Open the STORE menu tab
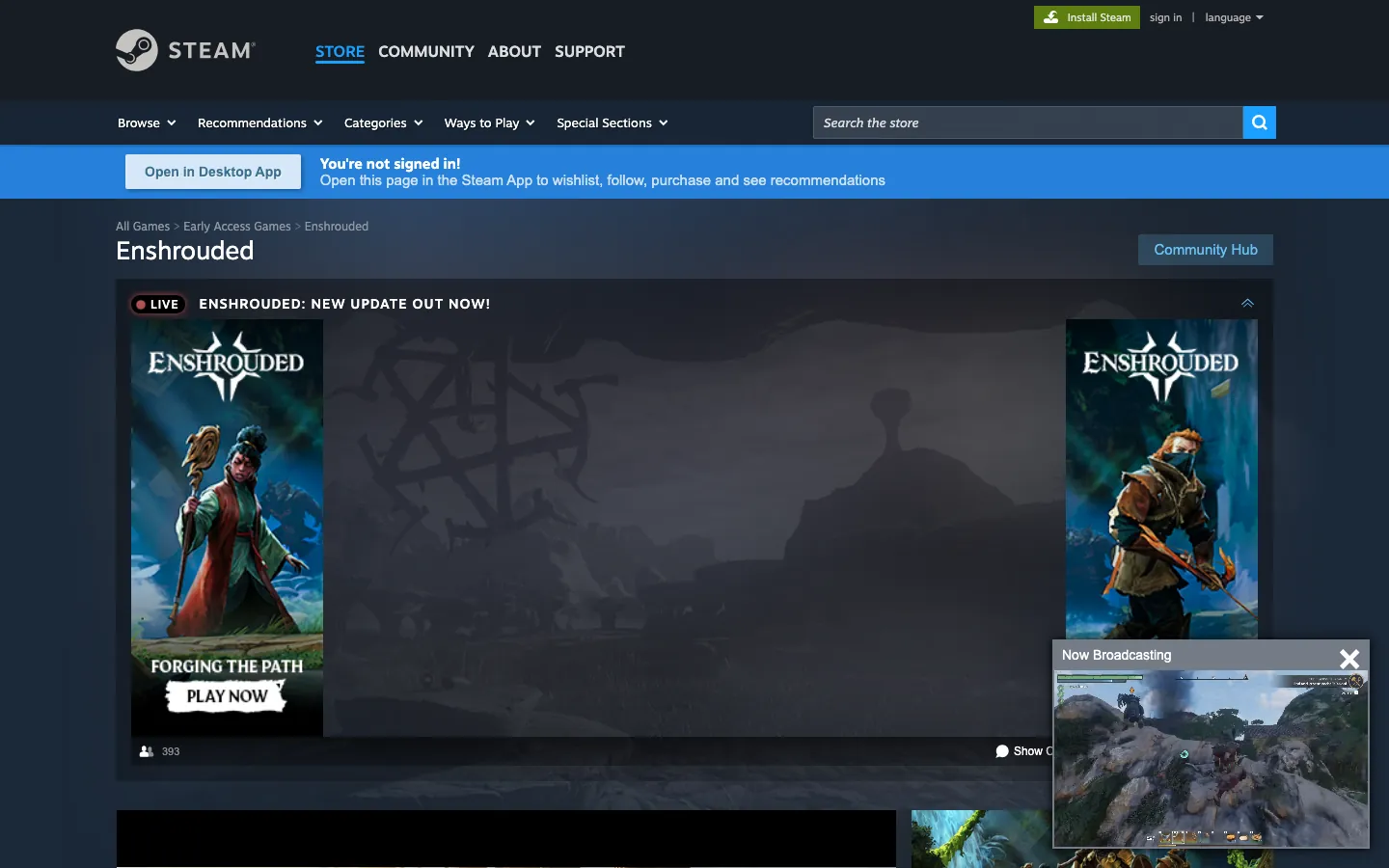The image size is (1389, 868). [x=340, y=51]
